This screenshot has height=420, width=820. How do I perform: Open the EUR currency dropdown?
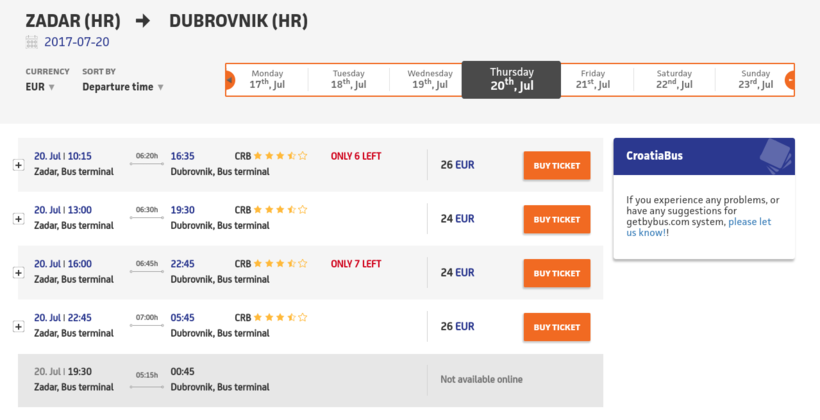click(40, 87)
